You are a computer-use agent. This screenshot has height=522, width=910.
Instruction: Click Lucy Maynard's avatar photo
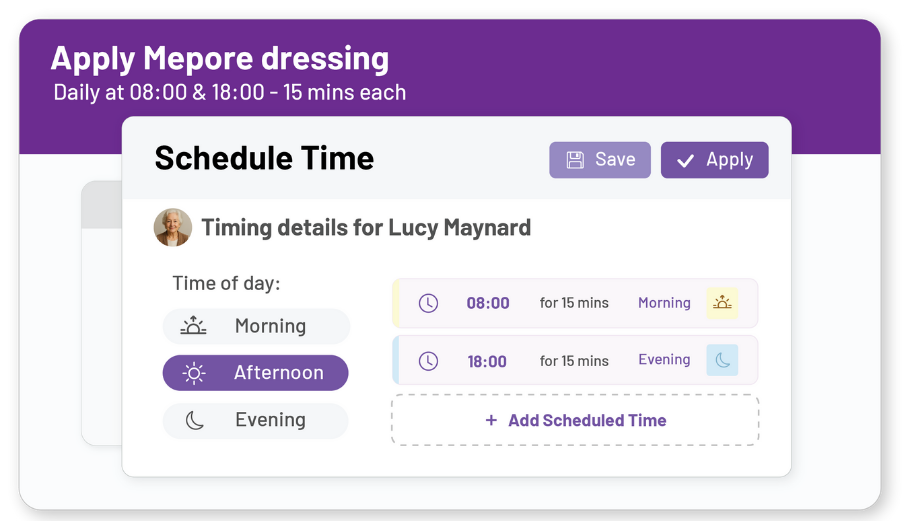click(x=172, y=227)
